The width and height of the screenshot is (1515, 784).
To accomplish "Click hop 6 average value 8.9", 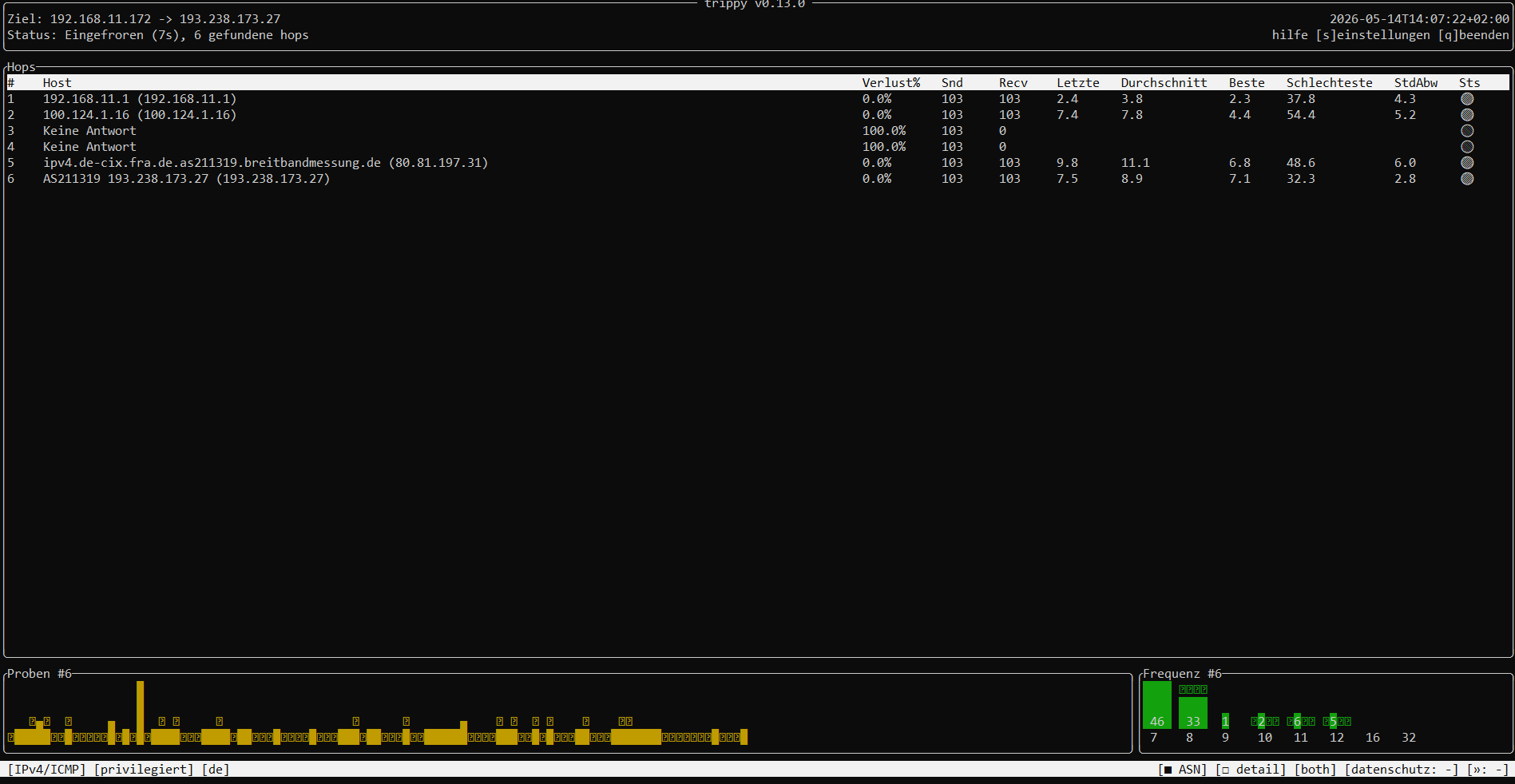I will click(x=1132, y=179).
